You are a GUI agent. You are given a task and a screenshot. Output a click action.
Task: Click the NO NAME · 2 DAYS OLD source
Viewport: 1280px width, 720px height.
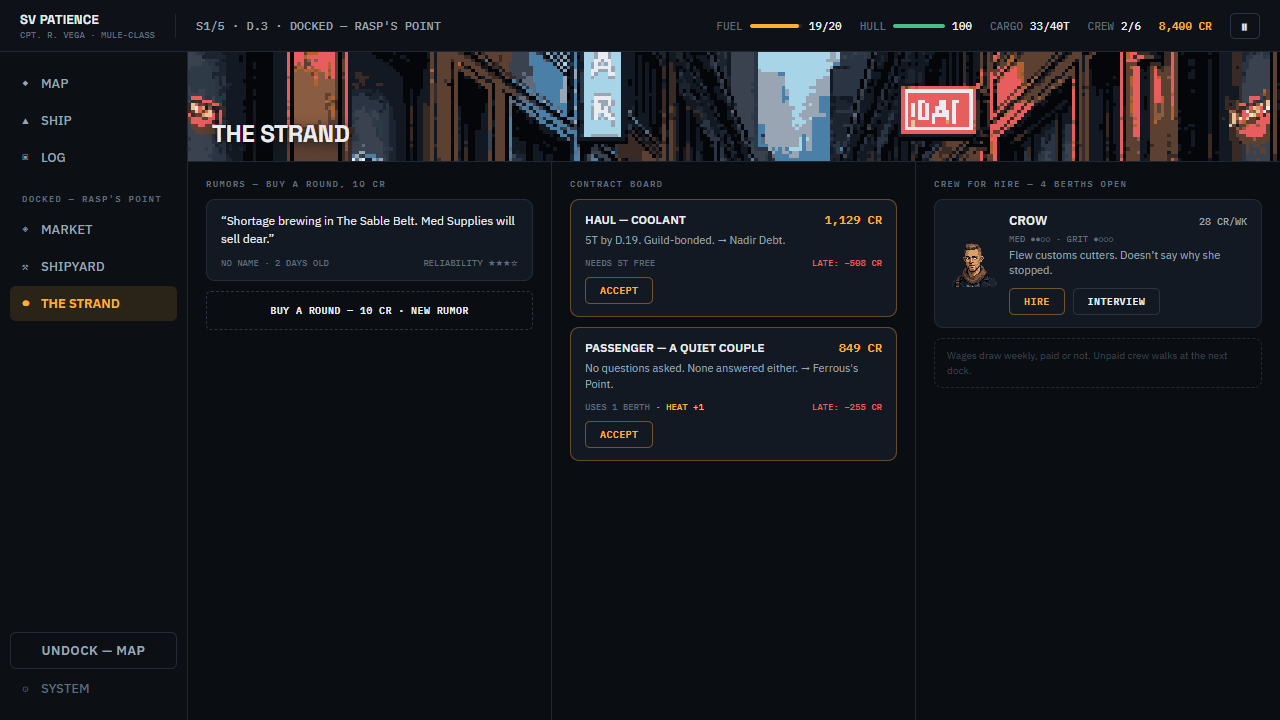point(275,263)
